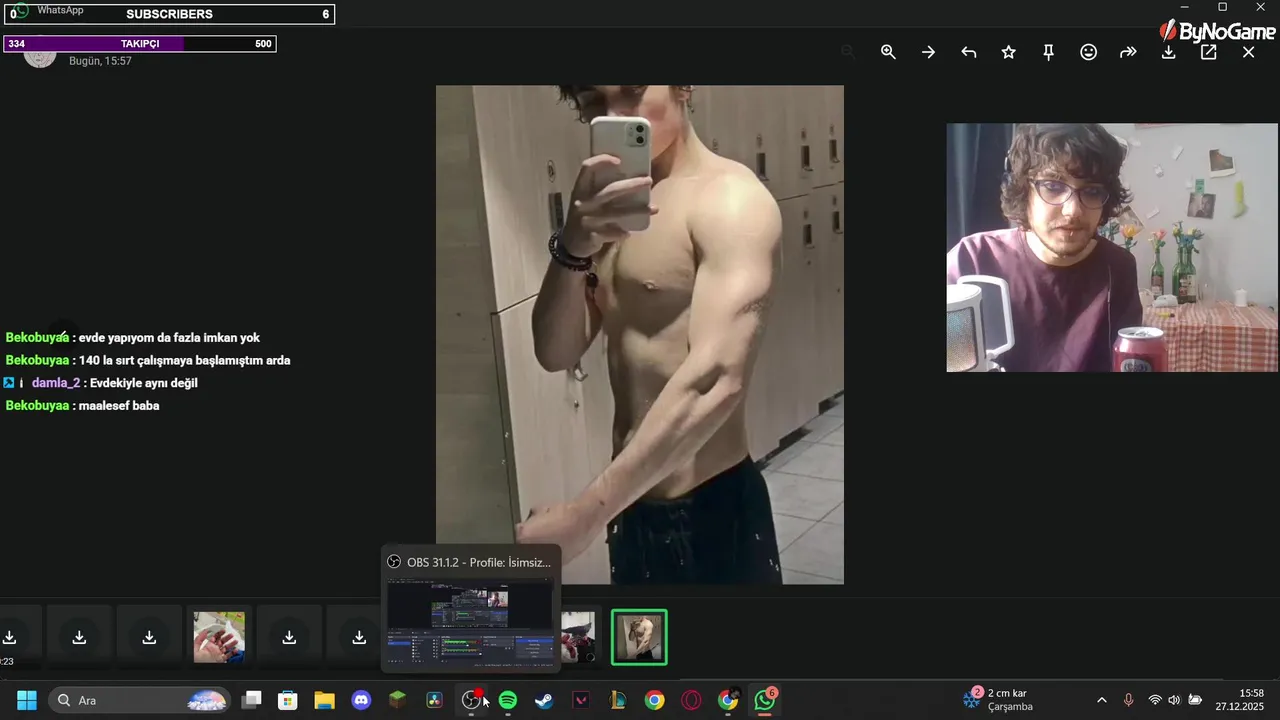This screenshot has height=720, width=1280.
Task: Open DaVinci Resolve from the taskbar
Action: pos(434,700)
